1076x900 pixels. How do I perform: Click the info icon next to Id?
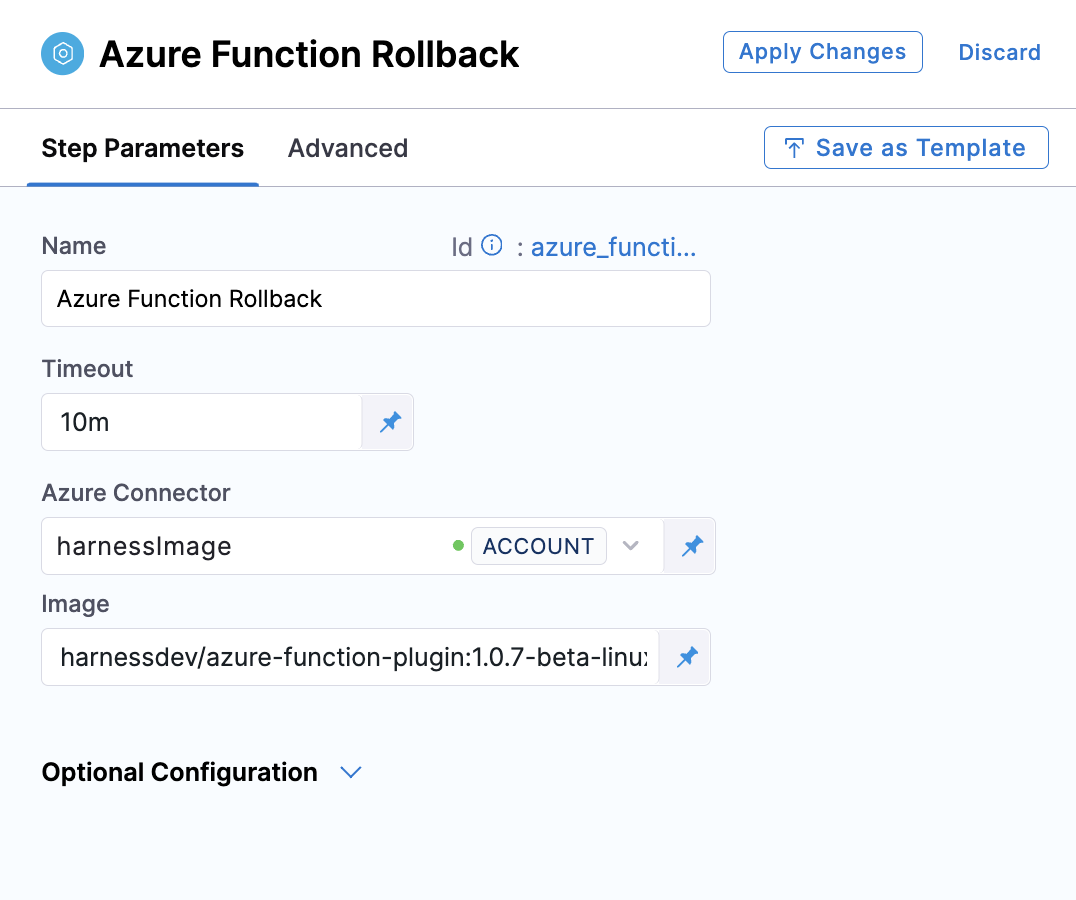[x=491, y=246]
